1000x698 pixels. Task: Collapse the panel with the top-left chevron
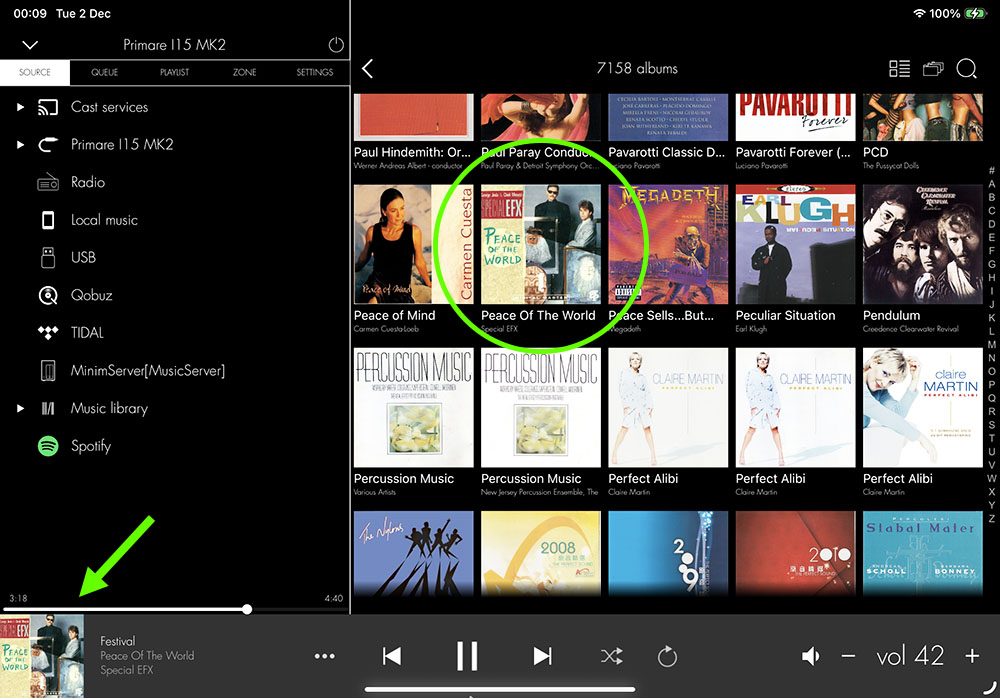[30, 45]
